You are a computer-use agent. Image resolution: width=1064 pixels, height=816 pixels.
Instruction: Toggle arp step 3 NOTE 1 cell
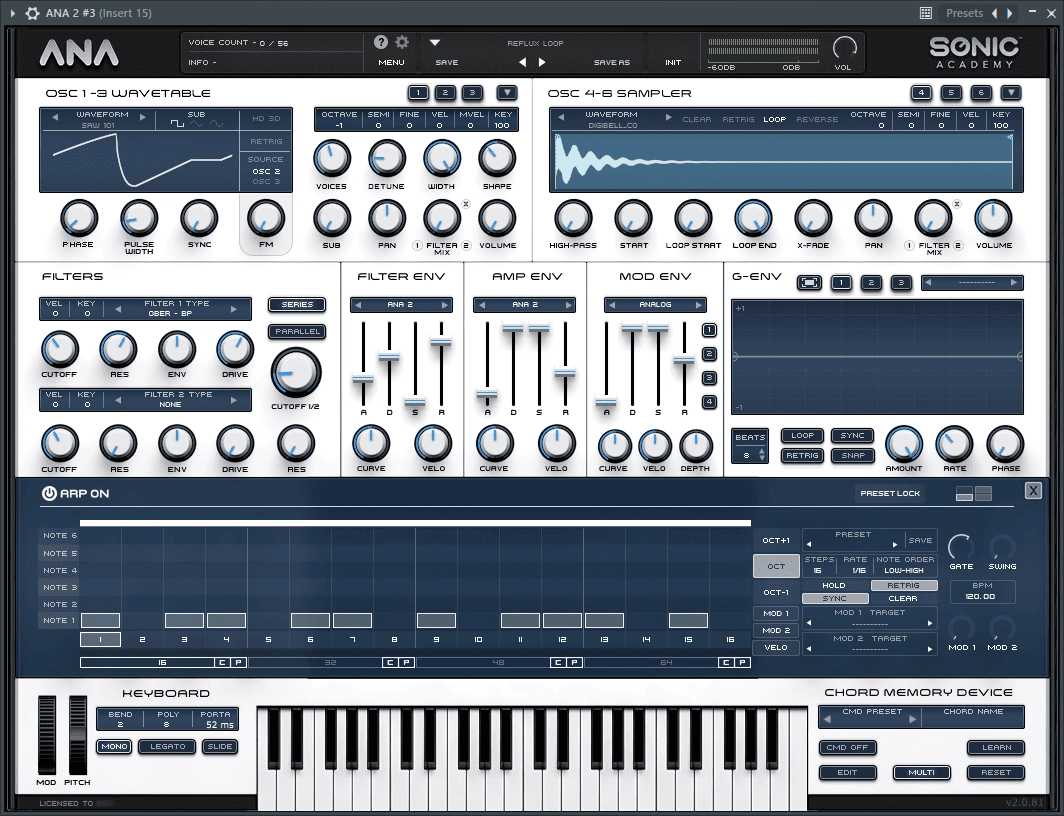pos(184,620)
